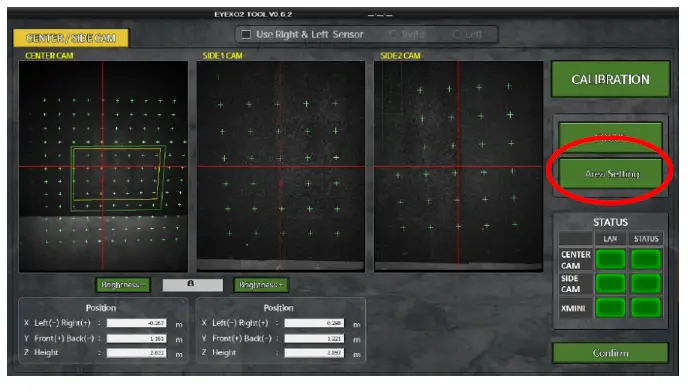This screenshot has width=689, height=392.
Task: Click the SIDE CAM STATUS indicator
Action: click(645, 283)
